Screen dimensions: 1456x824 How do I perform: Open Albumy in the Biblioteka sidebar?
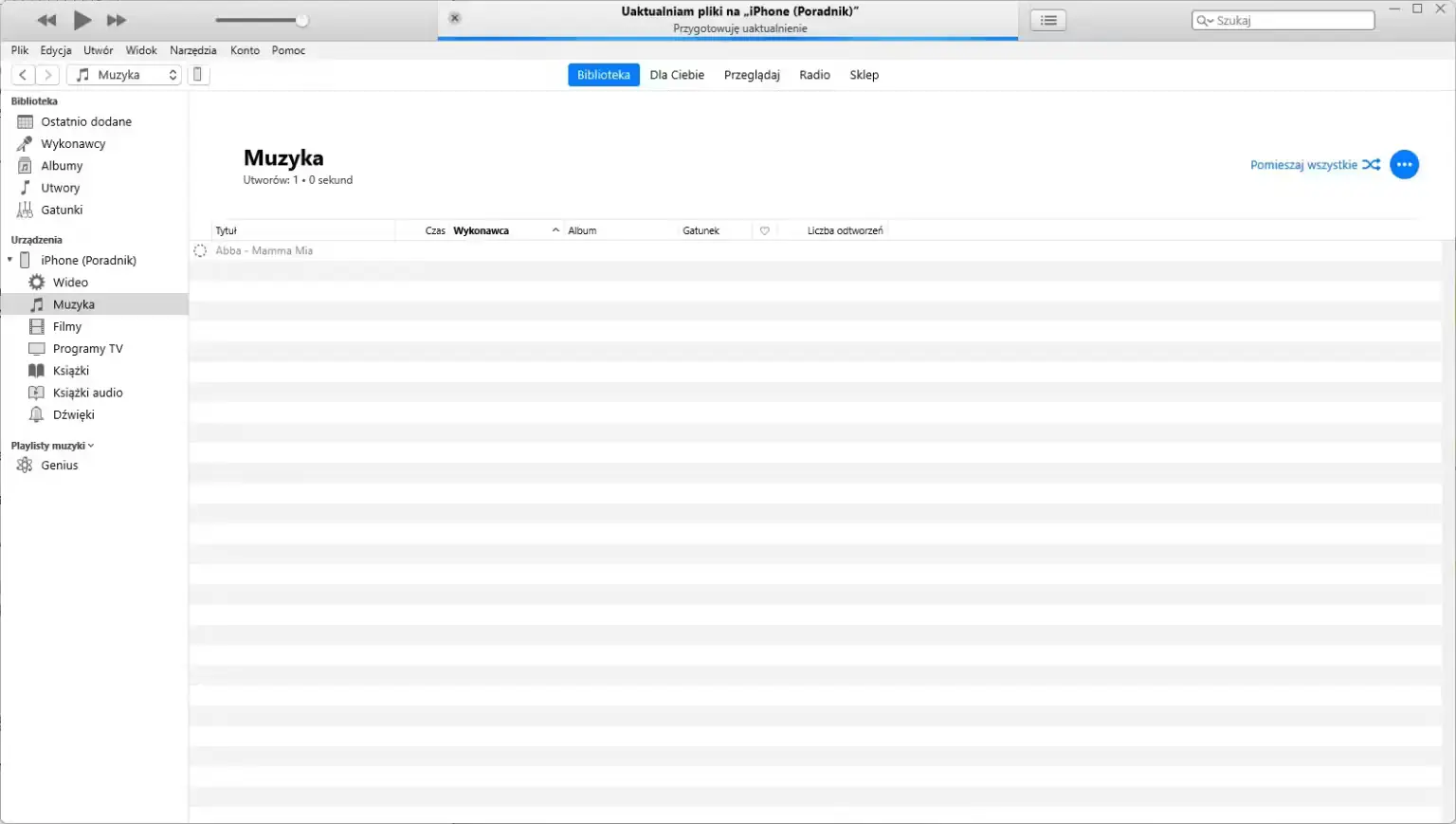[x=62, y=165]
